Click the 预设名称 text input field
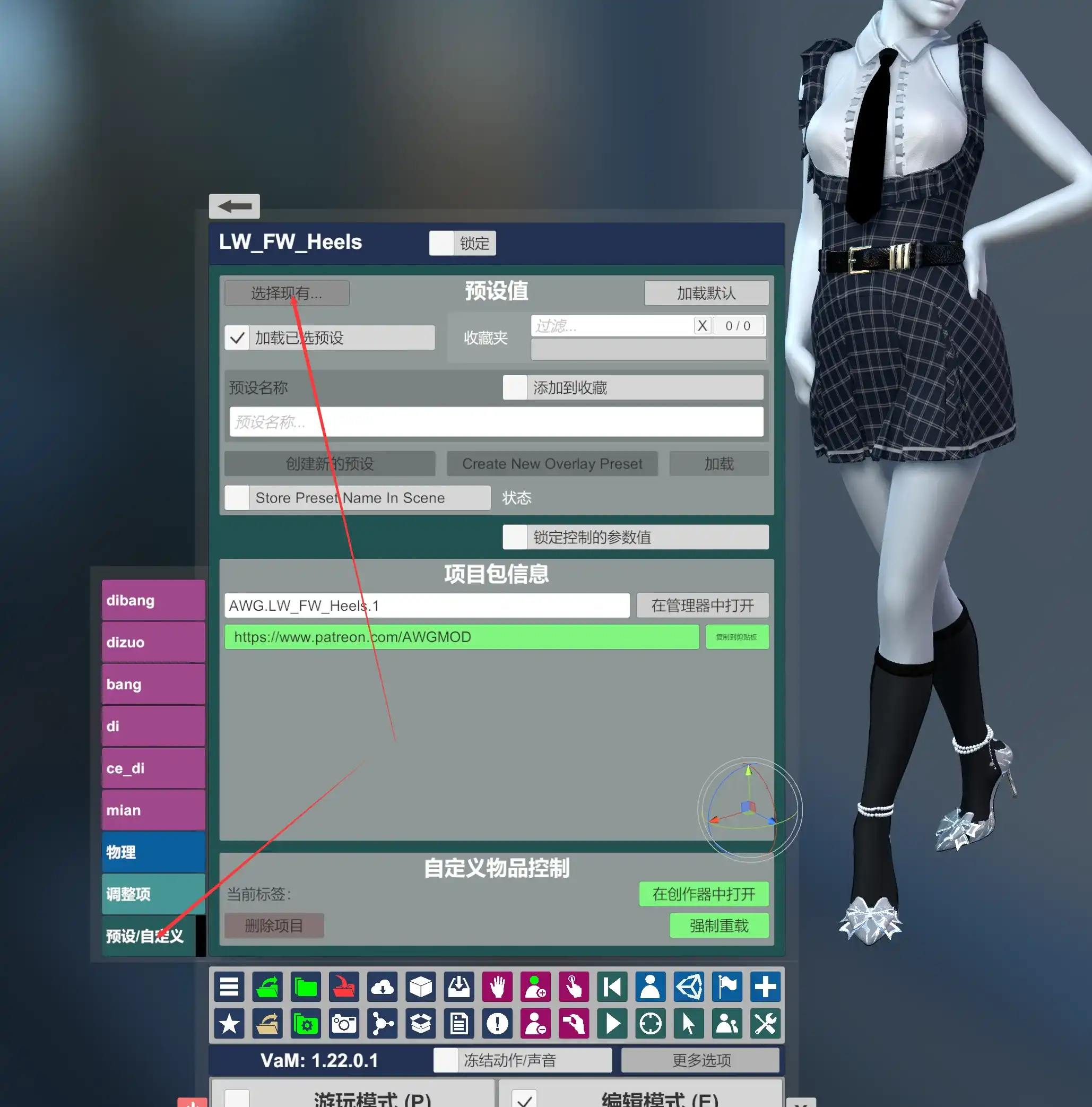1092x1107 pixels. [496, 422]
